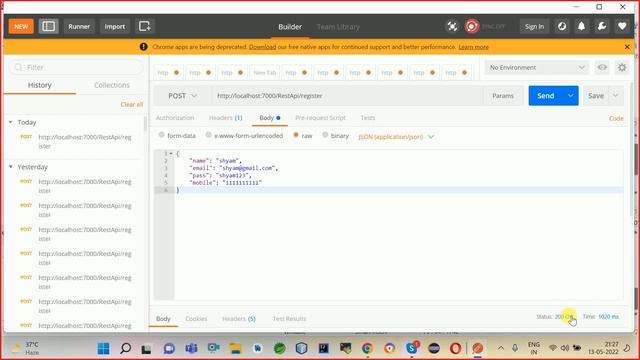Viewport: 640px width, 360px height.
Task: Switch to the Collections tab
Action: click(112, 85)
